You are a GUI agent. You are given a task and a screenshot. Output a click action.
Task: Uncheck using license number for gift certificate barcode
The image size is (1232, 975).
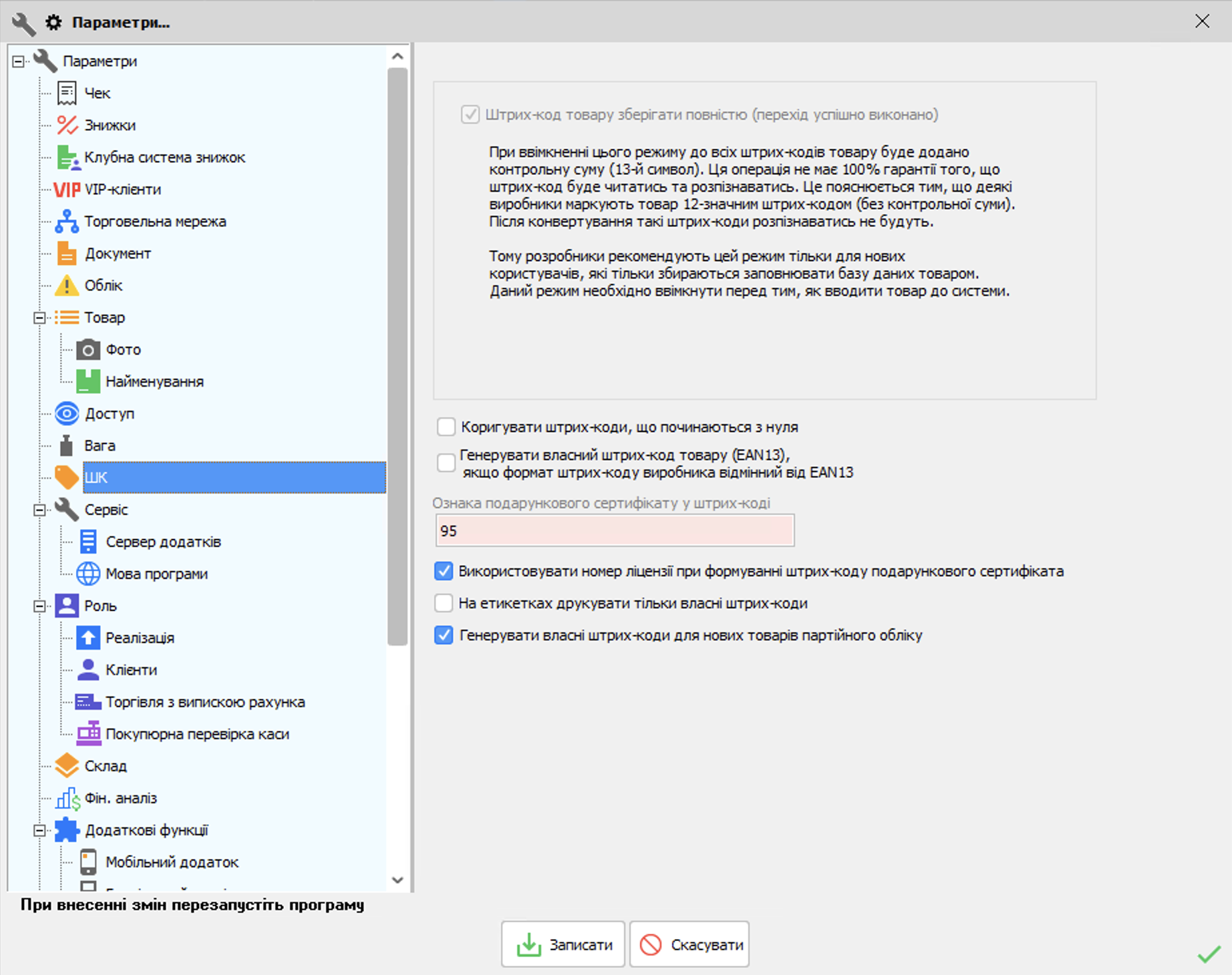(x=444, y=571)
